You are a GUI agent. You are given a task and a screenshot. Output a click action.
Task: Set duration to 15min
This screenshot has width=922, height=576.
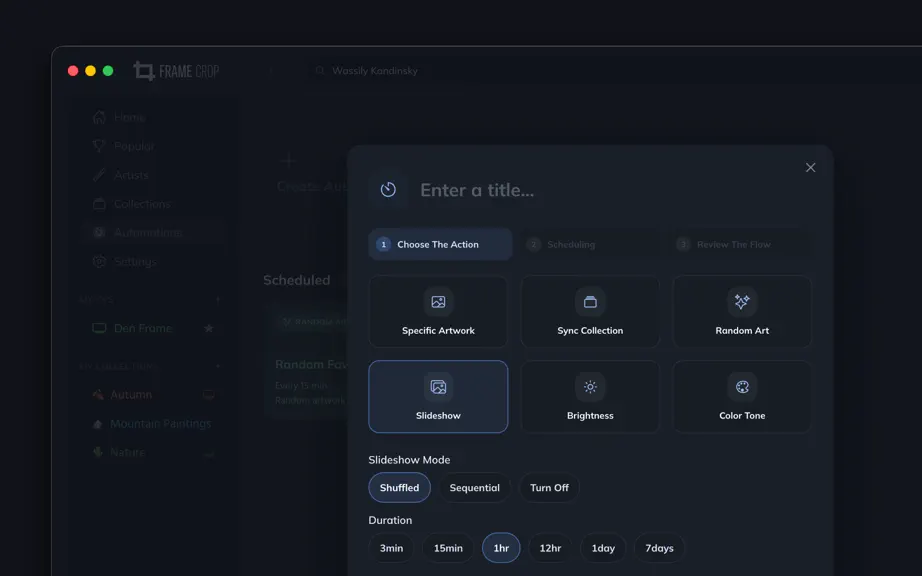[448, 548]
